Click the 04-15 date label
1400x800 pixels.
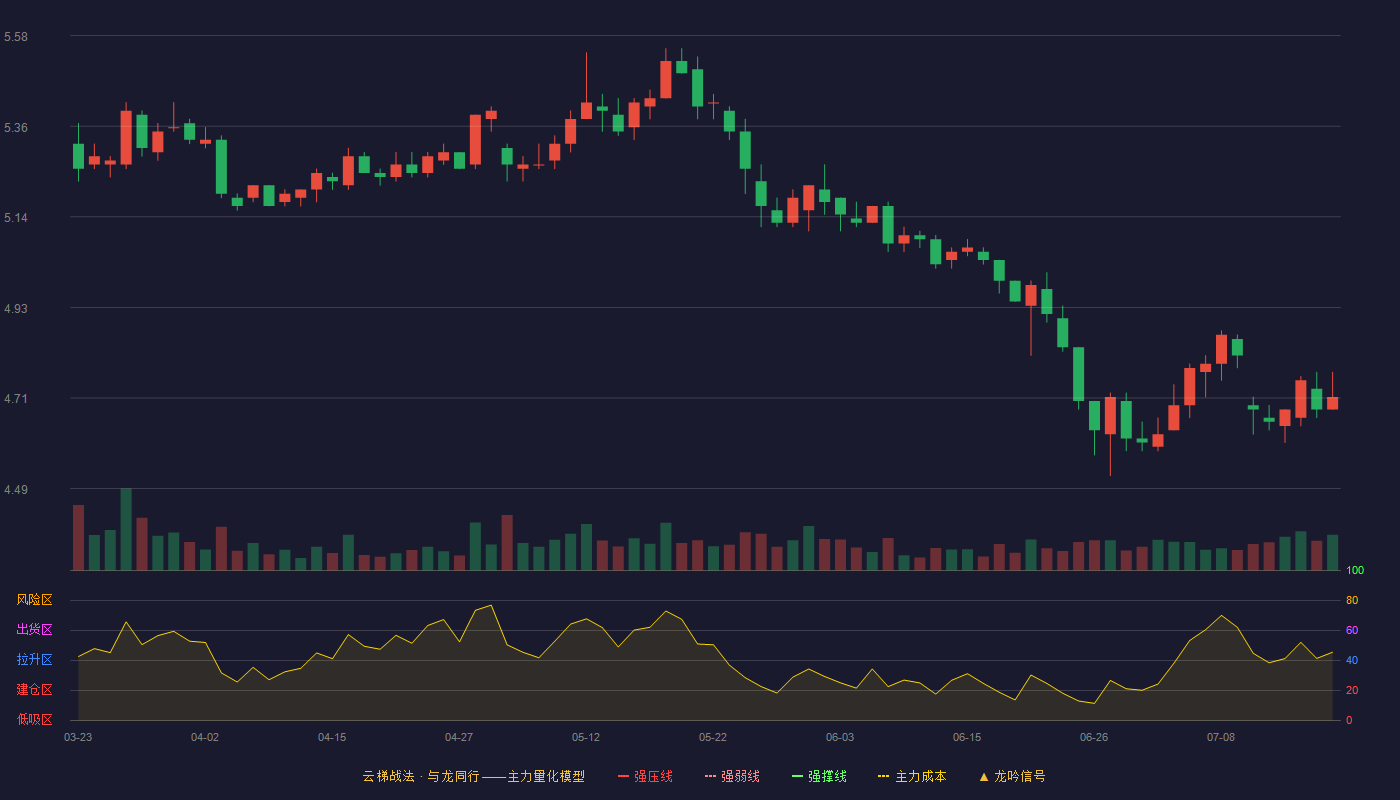click(332, 737)
